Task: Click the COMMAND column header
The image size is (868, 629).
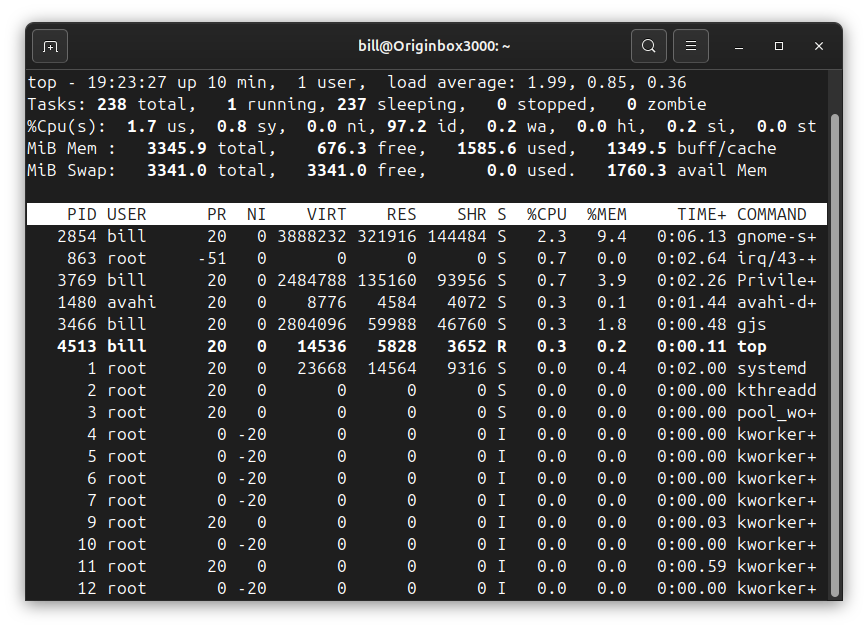Action: 771,213
